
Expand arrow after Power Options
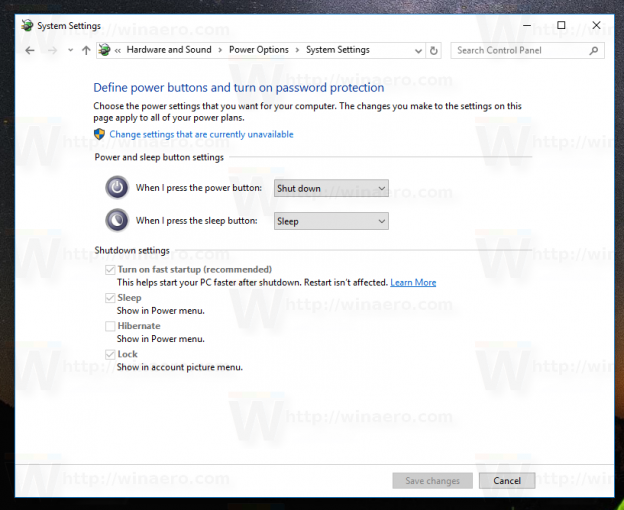tap(297, 50)
